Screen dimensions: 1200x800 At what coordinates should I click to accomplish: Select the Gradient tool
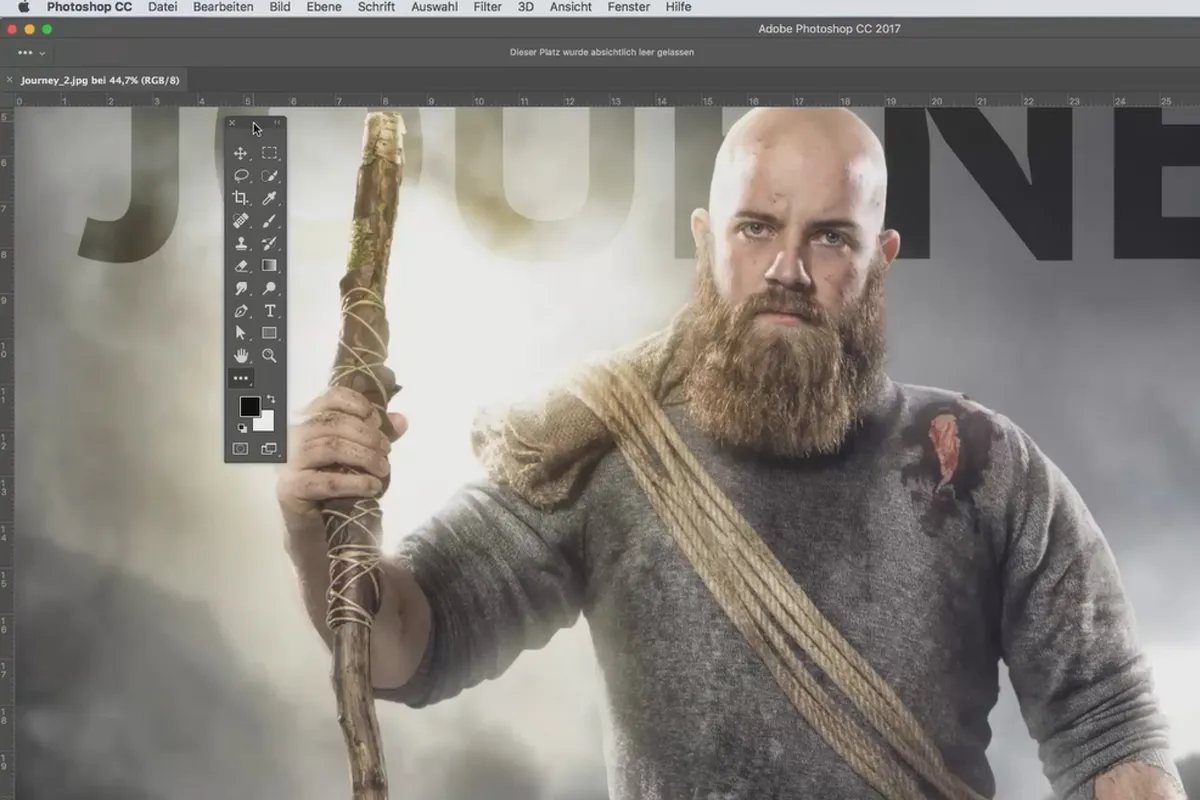tap(269, 266)
